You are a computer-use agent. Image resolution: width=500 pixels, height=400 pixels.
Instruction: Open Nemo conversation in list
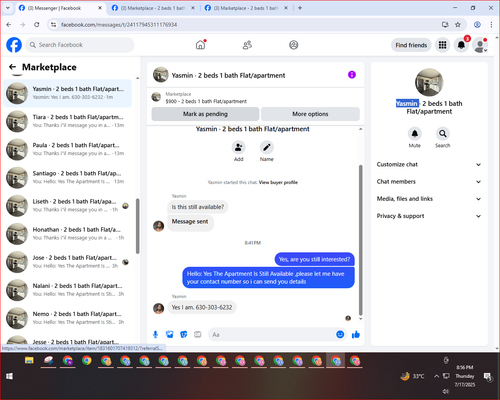click(x=67, y=318)
